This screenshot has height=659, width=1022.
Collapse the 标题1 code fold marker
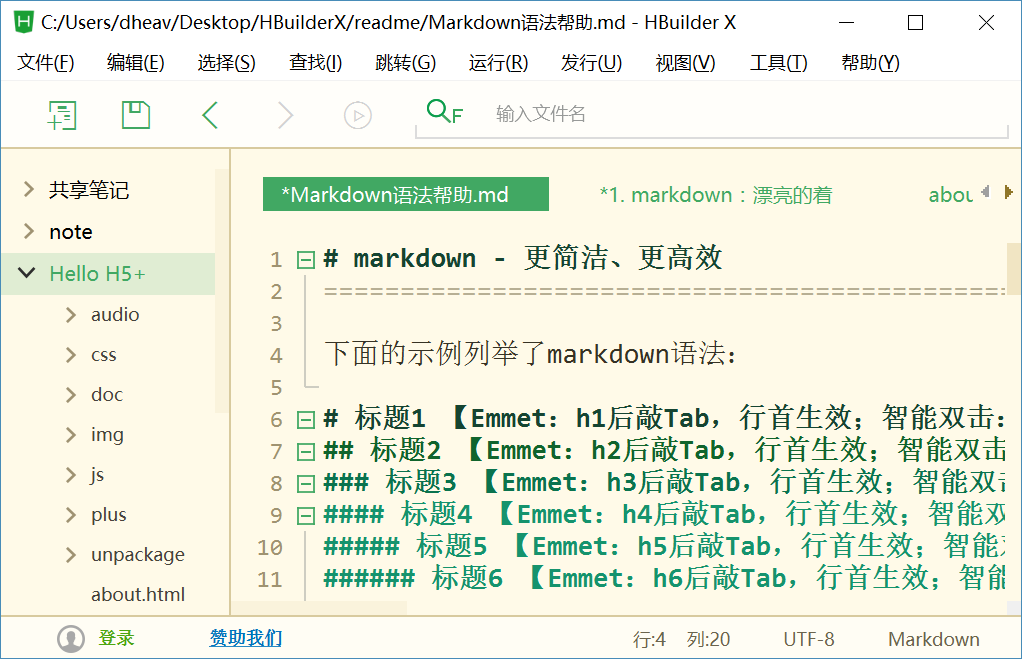tap(305, 418)
